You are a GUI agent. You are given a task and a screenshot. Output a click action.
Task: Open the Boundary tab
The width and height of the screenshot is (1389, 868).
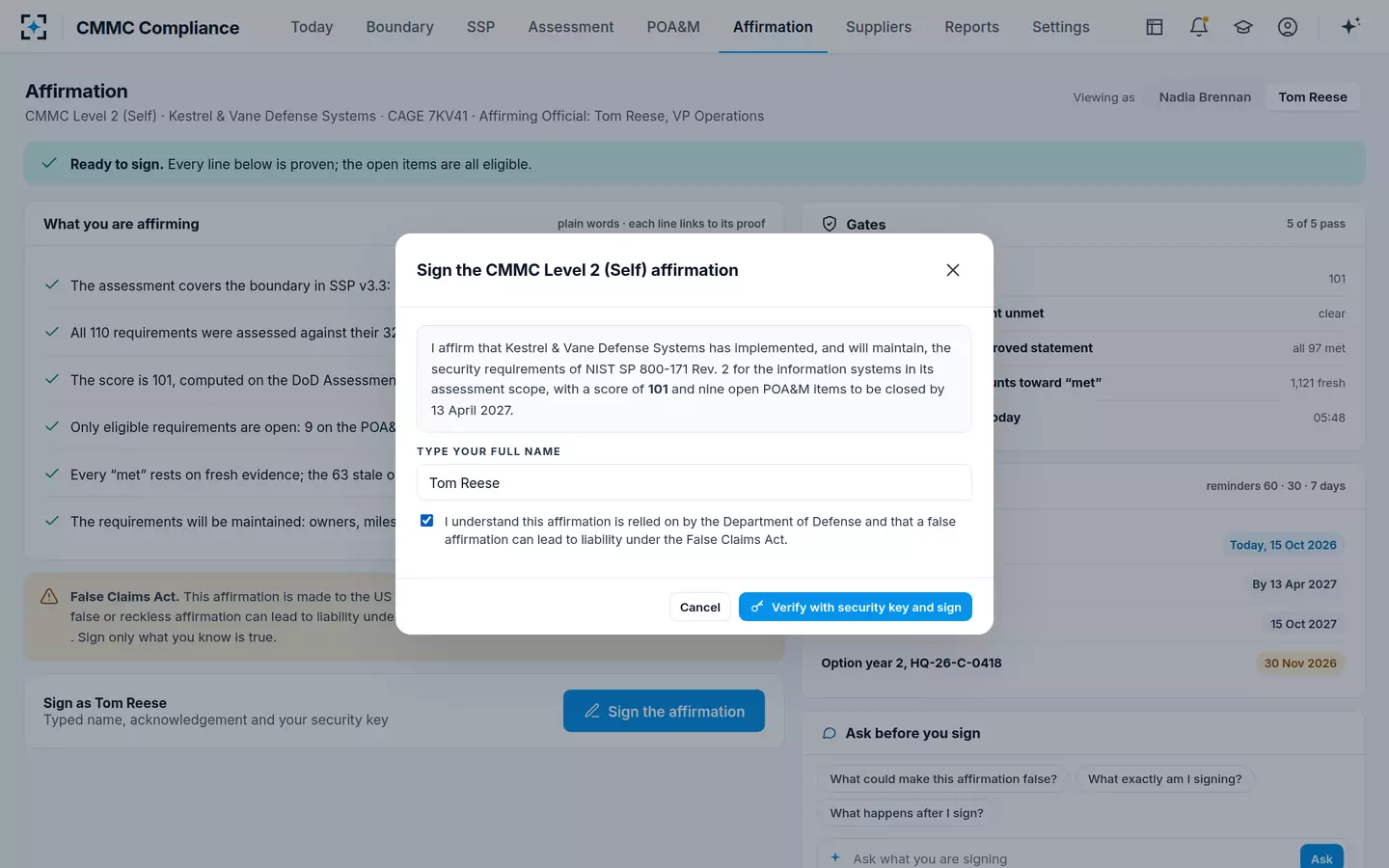click(x=399, y=27)
